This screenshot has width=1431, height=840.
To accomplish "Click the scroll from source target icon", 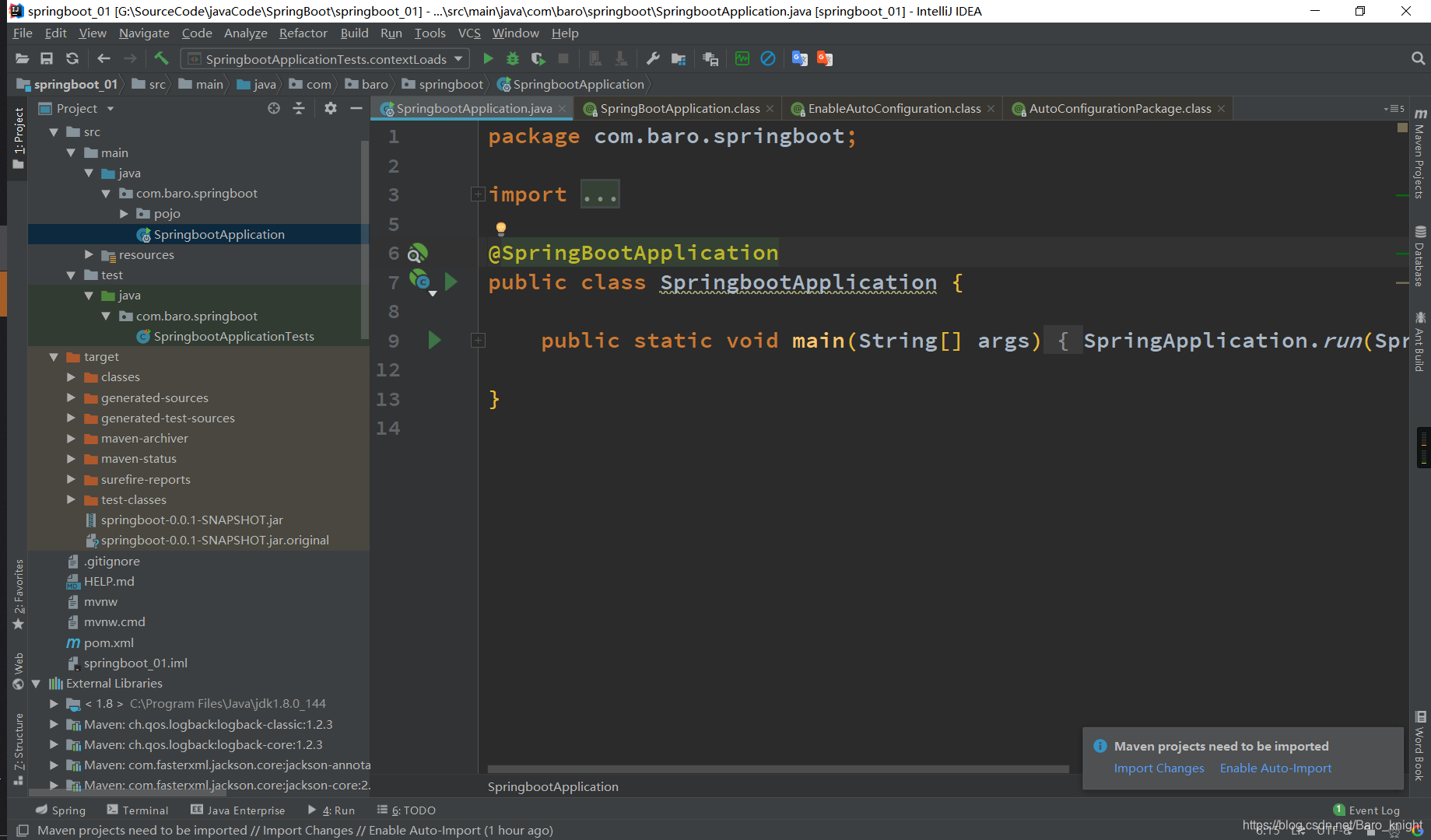I will tap(274, 108).
